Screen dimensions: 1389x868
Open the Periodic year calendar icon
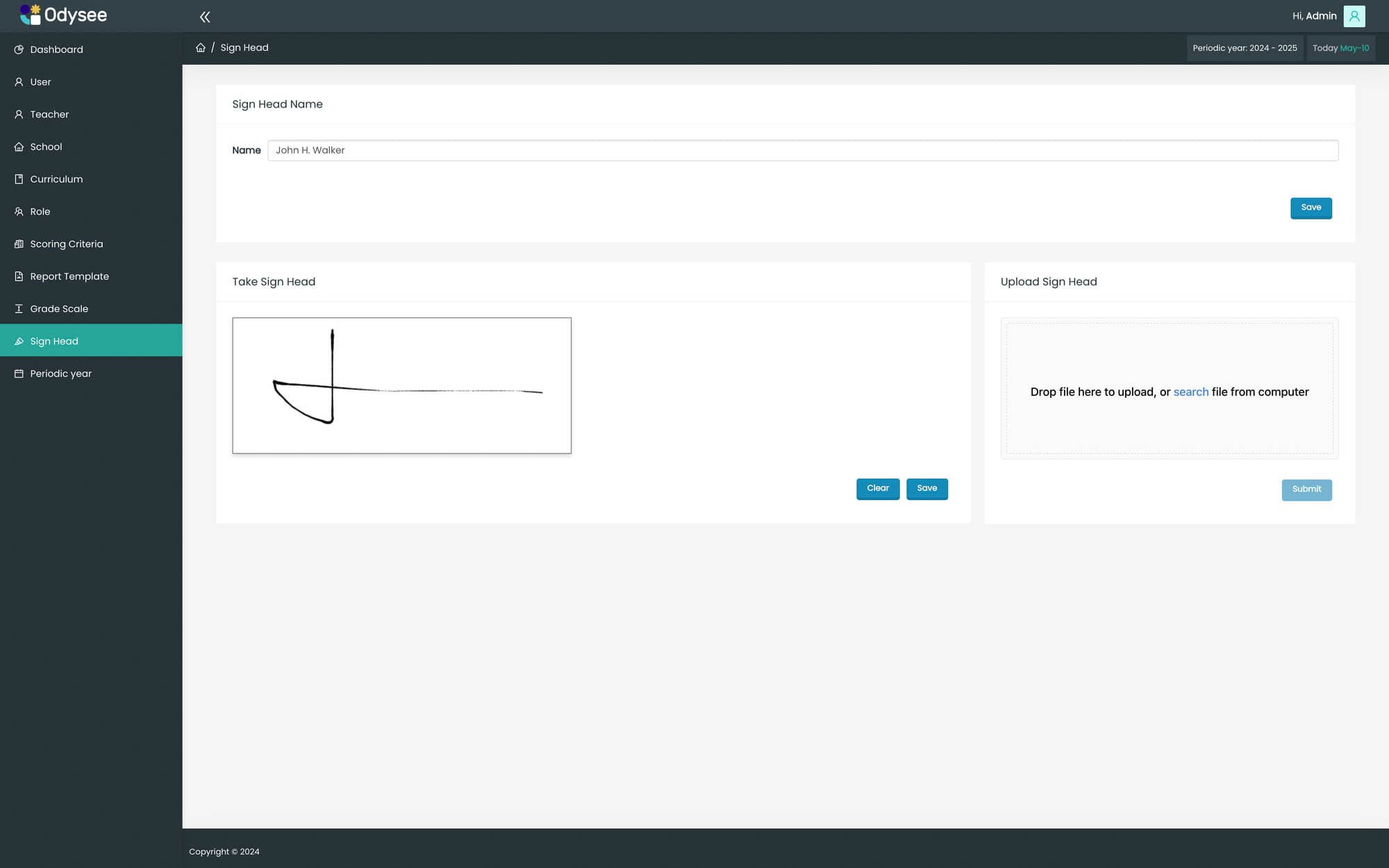18,373
